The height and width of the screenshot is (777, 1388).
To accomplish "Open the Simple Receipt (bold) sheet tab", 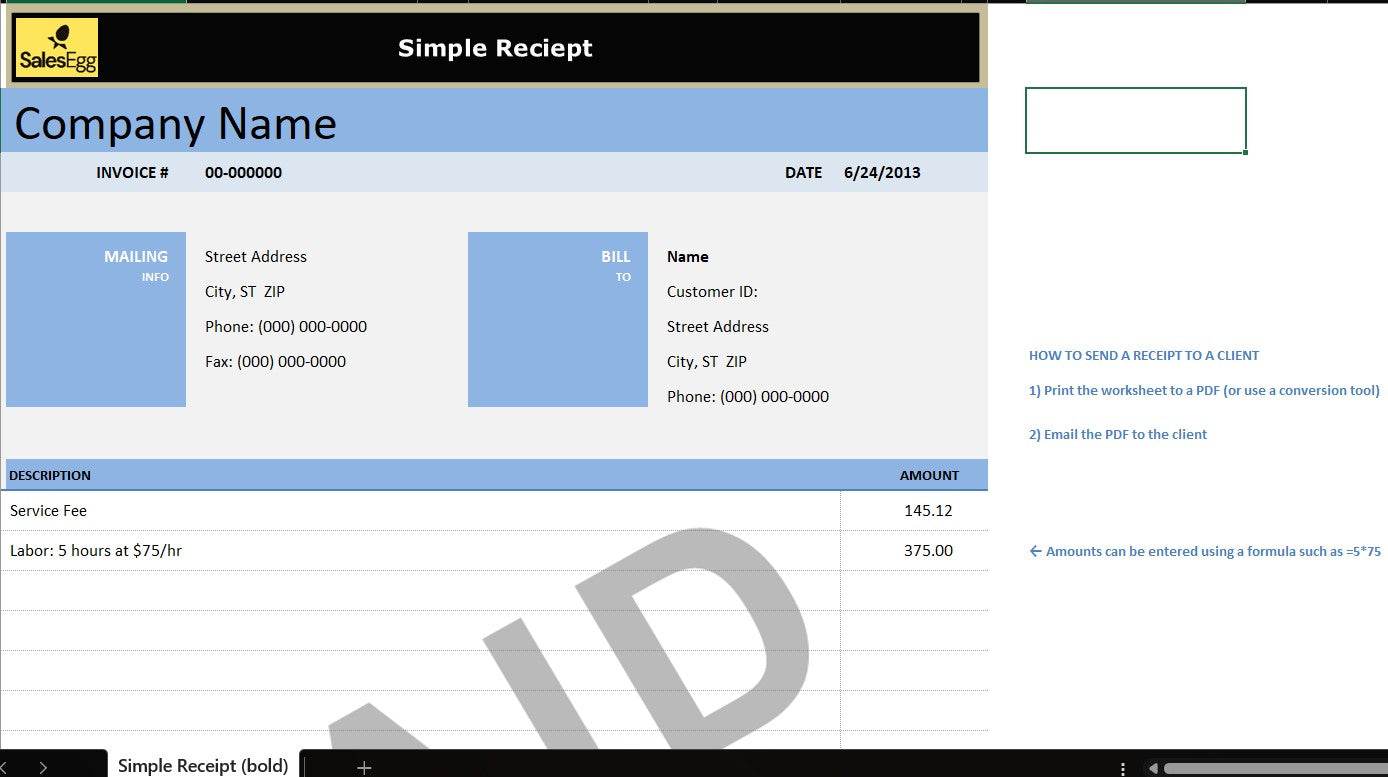I will click(x=203, y=766).
